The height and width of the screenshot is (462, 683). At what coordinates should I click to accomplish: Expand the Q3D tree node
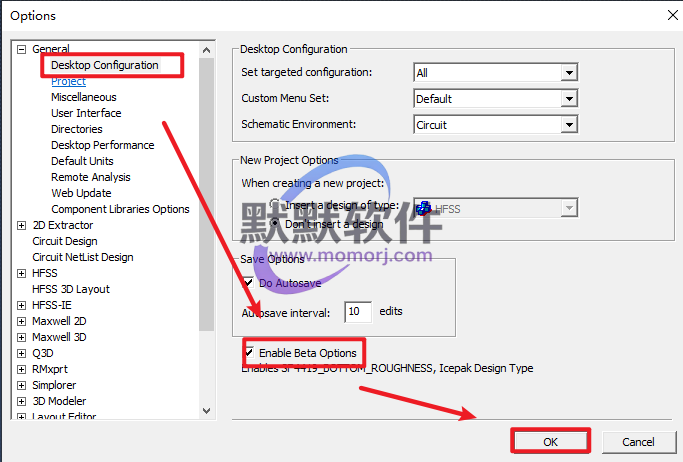tap(22, 353)
